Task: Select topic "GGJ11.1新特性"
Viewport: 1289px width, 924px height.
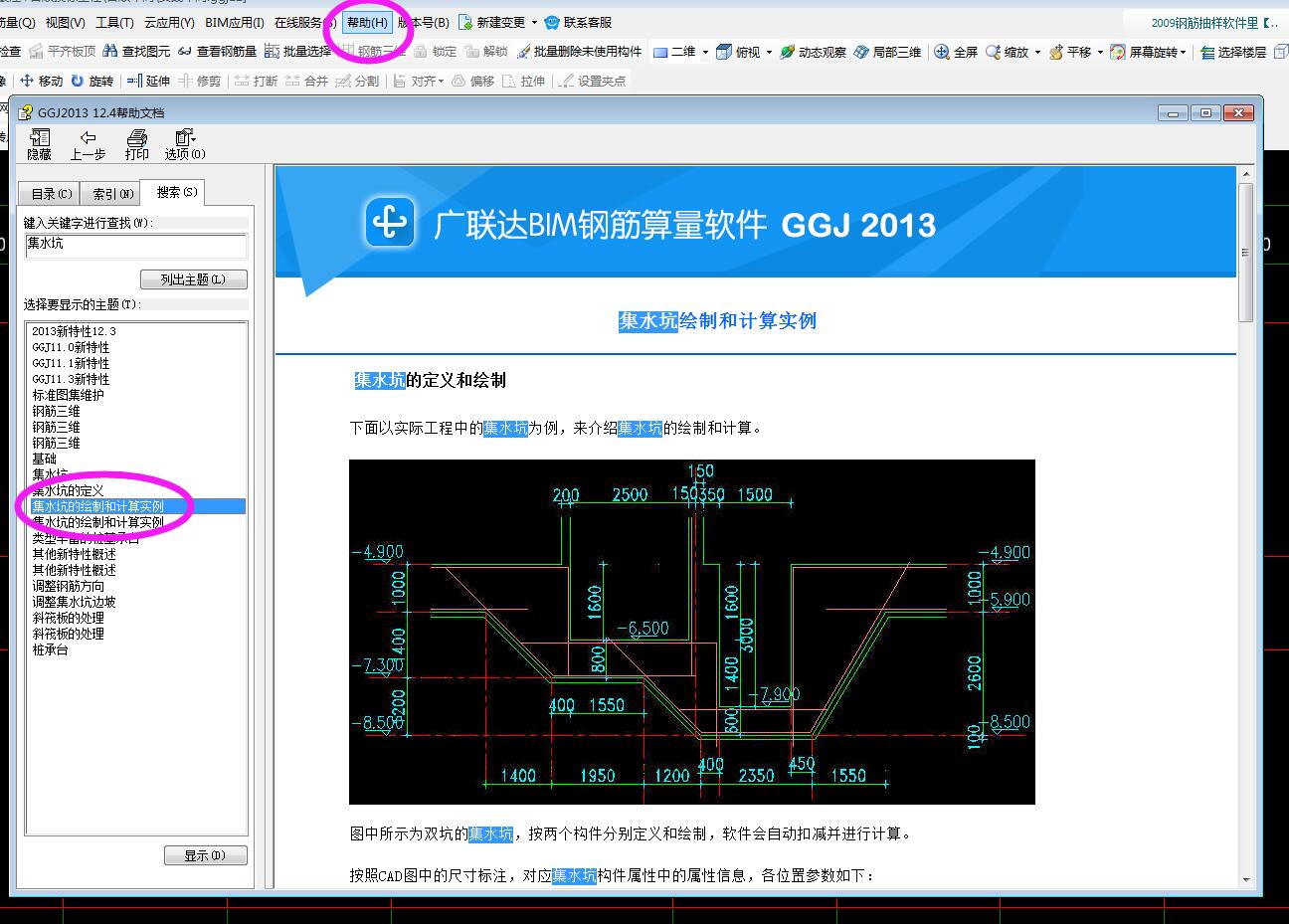Action: [71, 363]
